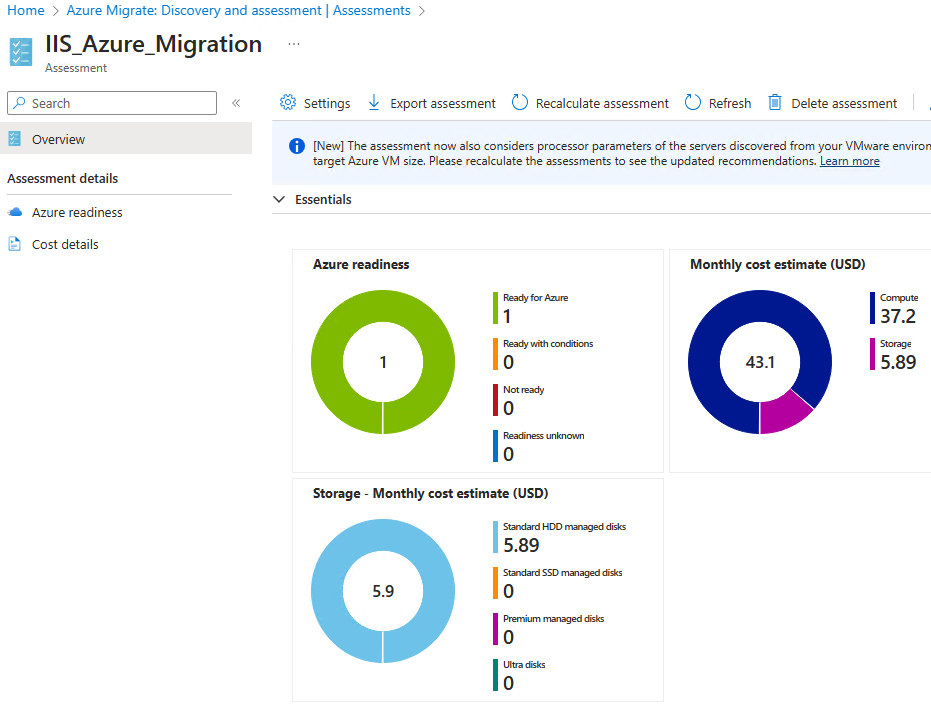Collapse the Essentials section chevron
This screenshot has height=708, width=931.
(279, 199)
